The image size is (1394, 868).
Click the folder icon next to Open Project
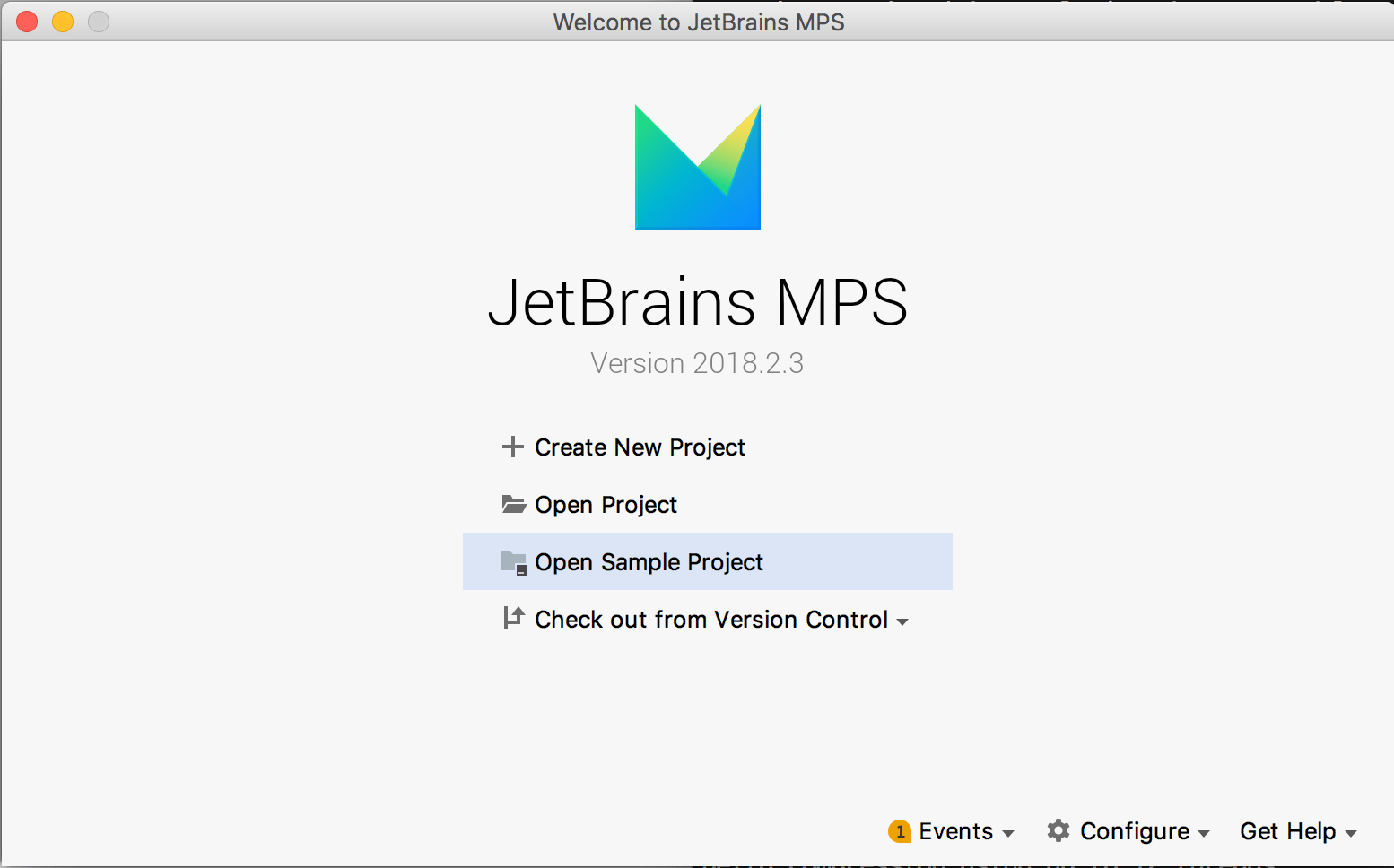[513, 504]
